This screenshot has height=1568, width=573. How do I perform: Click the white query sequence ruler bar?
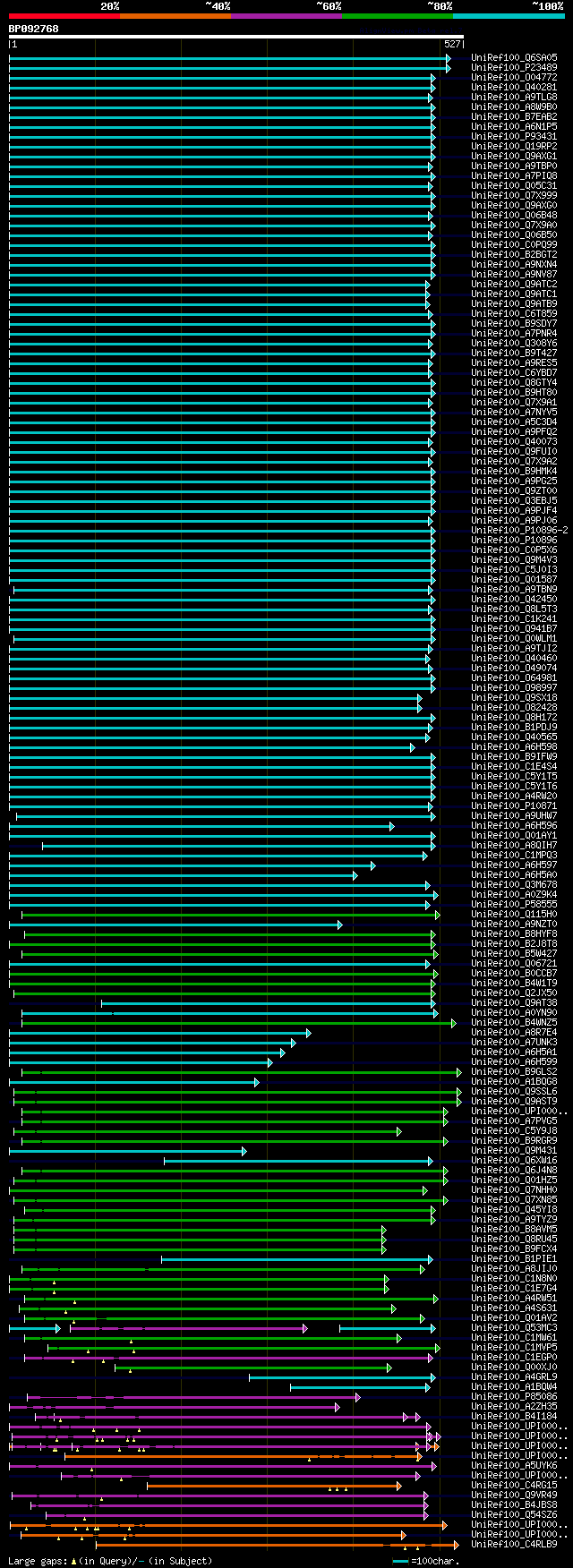pos(236,37)
